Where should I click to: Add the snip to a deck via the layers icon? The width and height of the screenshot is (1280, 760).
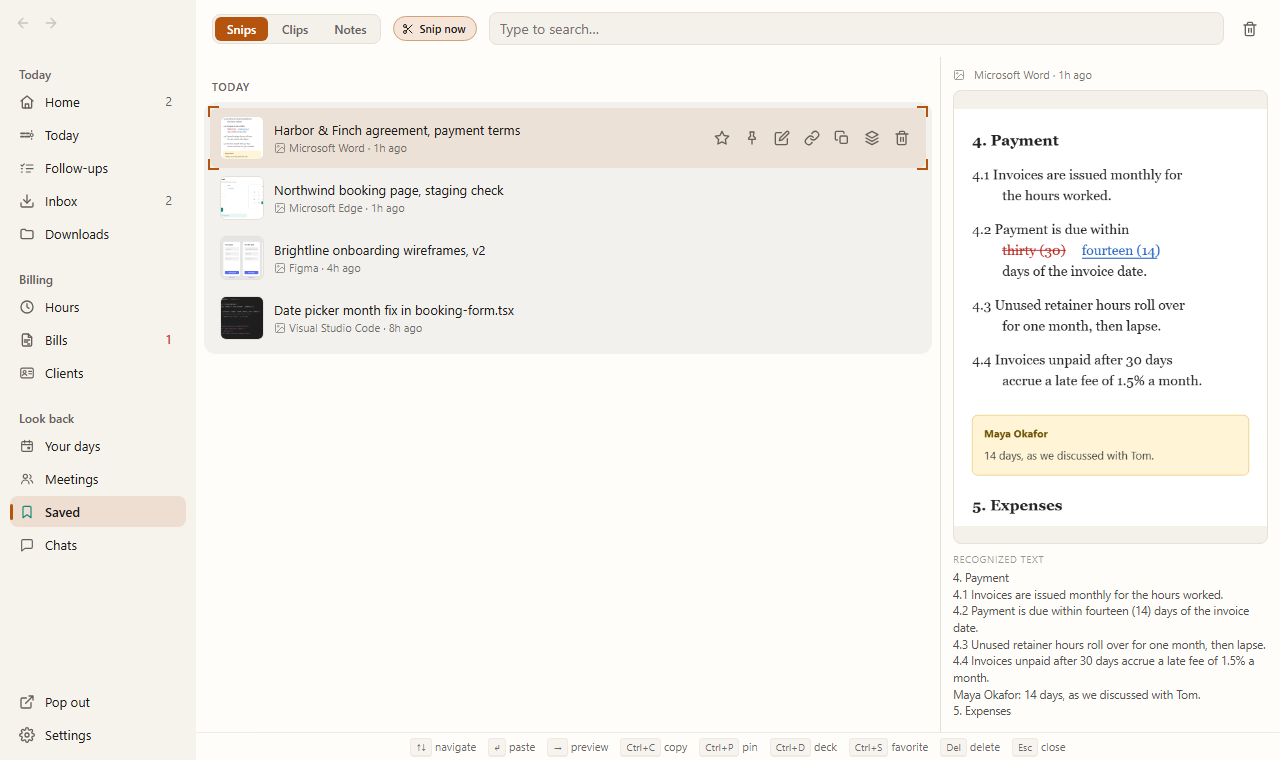(872, 138)
